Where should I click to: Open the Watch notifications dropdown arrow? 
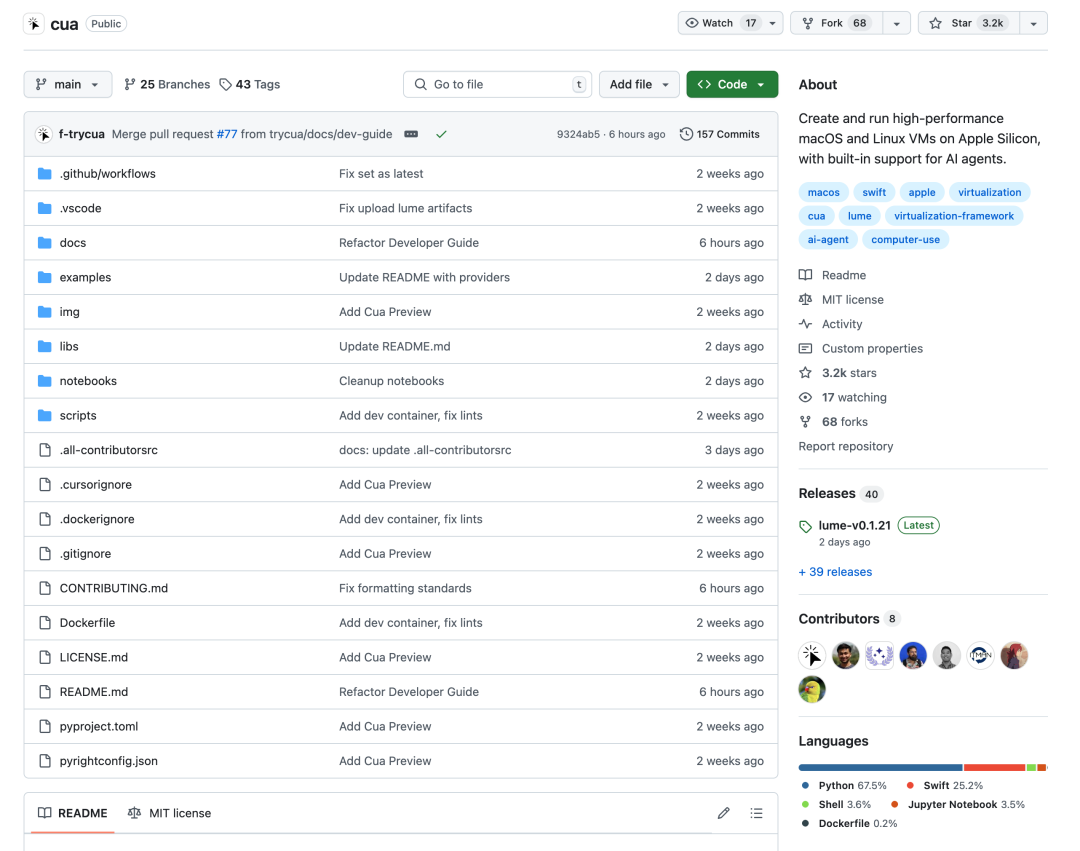pyautogui.click(x=773, y=23)
